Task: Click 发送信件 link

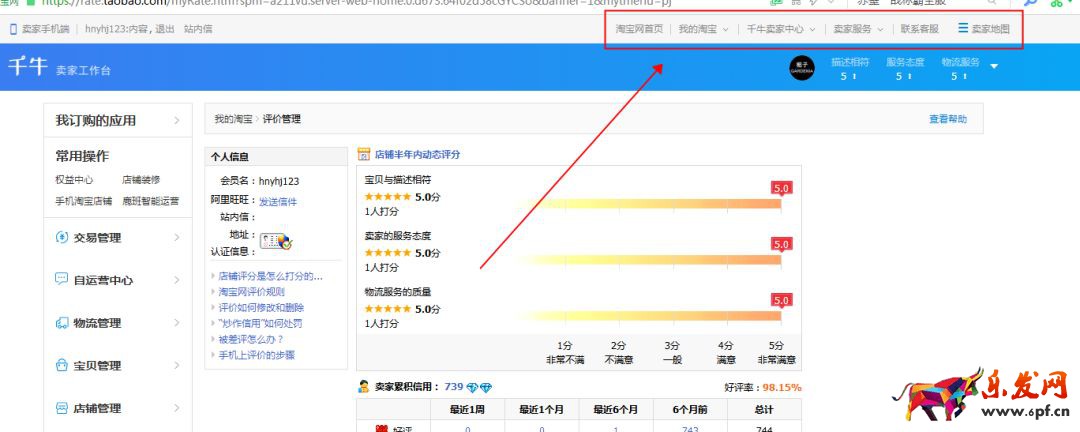Action: pyautogui.click(x=278, y=202)
